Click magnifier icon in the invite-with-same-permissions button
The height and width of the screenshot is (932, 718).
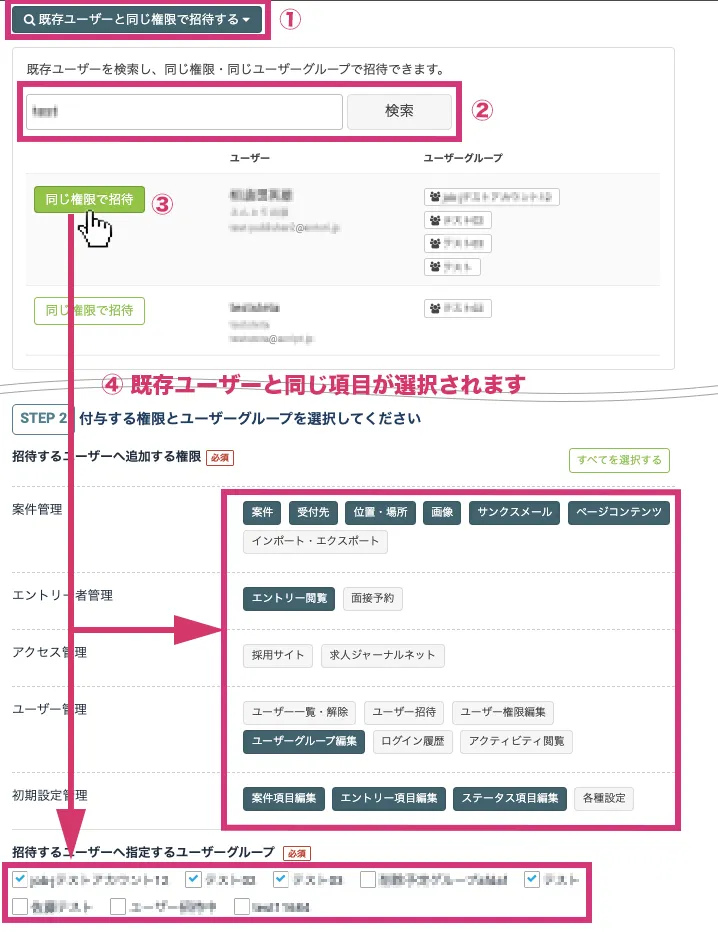pyautogui.click(x=30, y=20)
